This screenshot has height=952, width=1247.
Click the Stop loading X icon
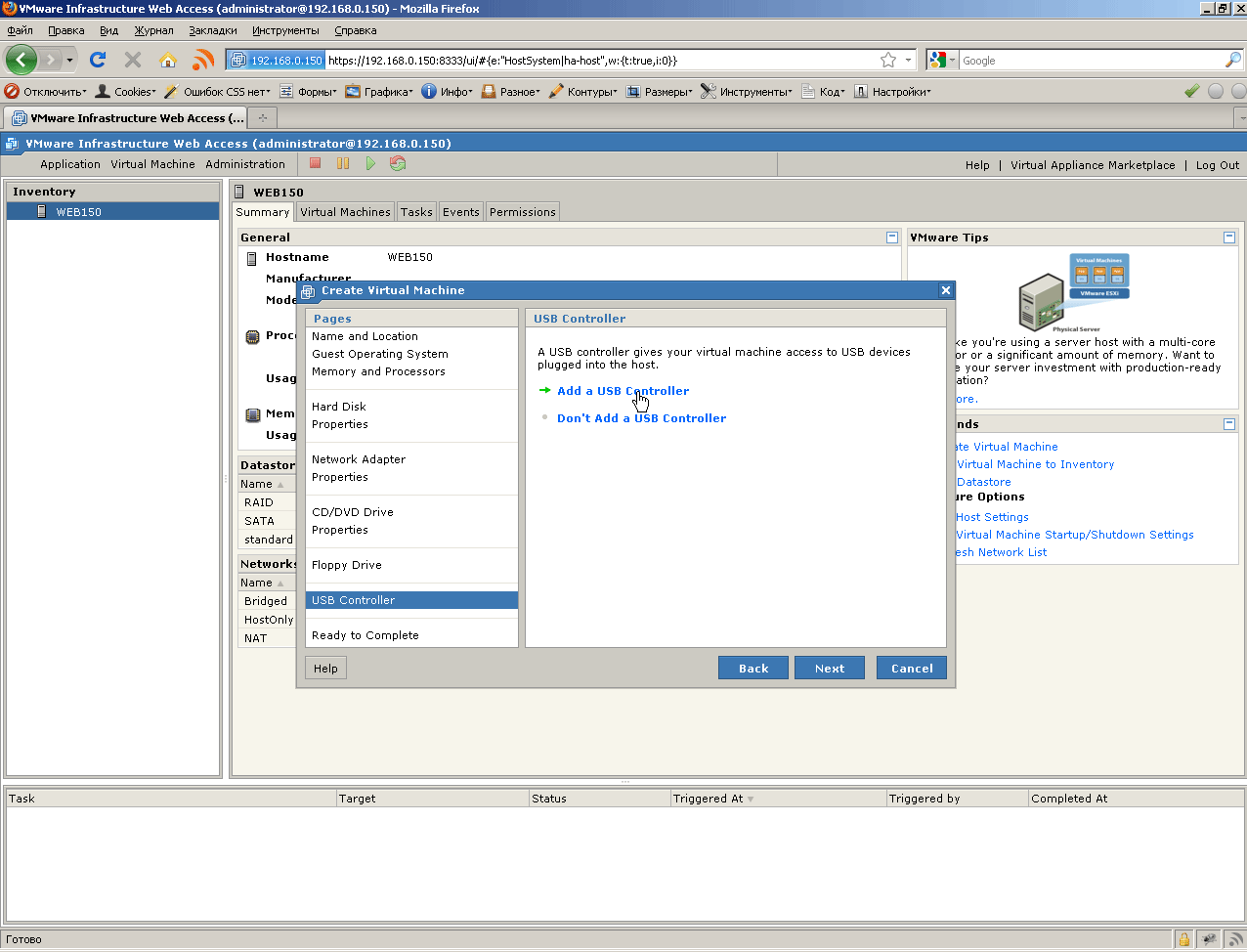pos(133,60)
